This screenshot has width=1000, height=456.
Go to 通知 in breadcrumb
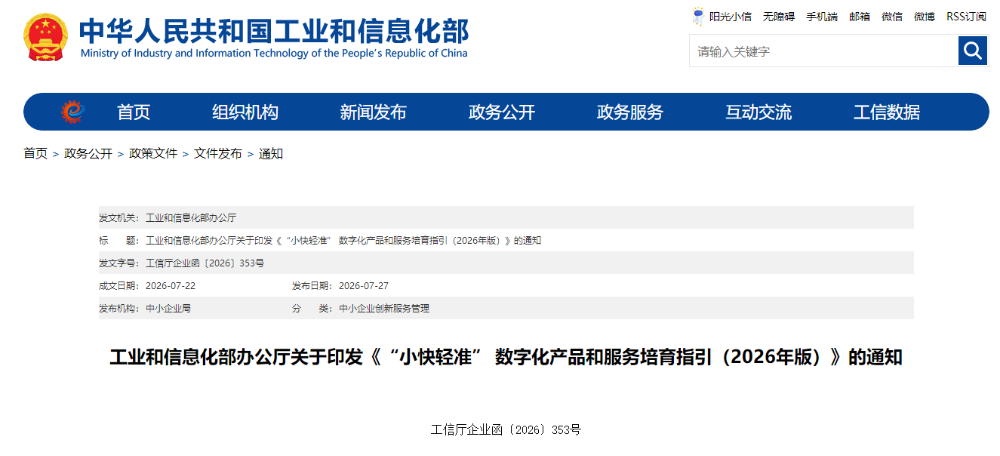pyautogui.click(x=270, y=153)
